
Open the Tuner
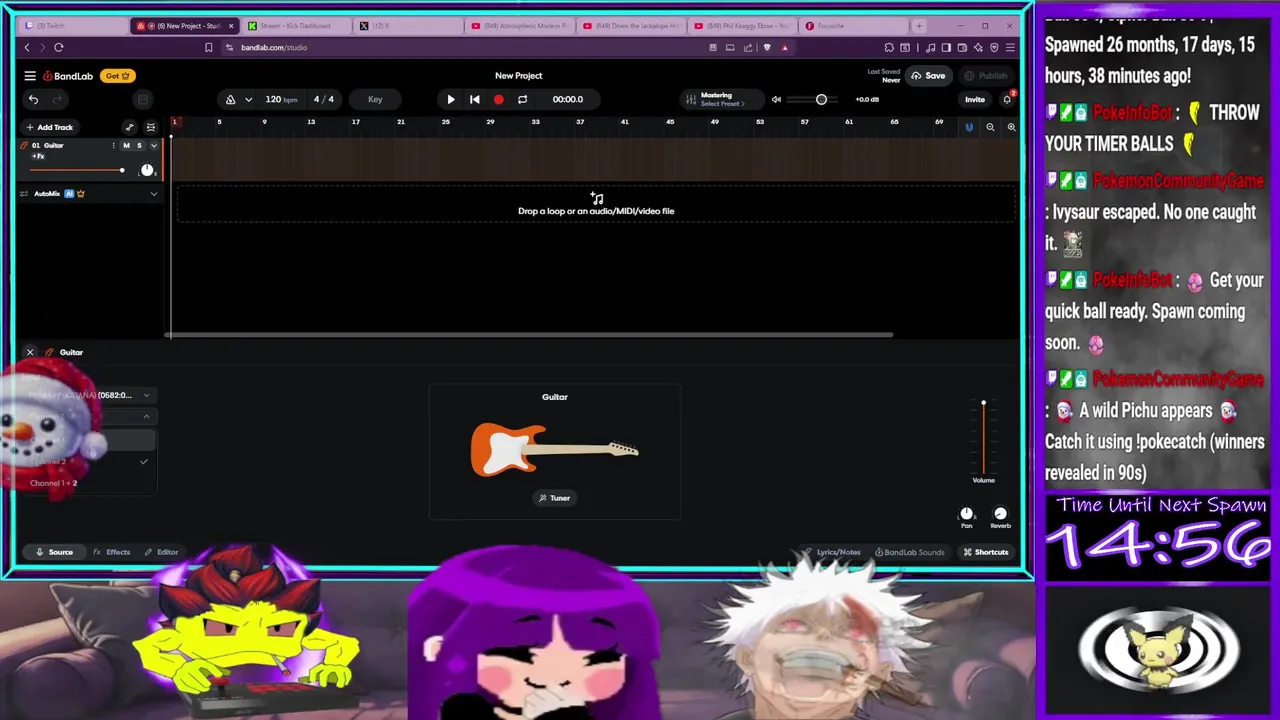pos(554,498)
